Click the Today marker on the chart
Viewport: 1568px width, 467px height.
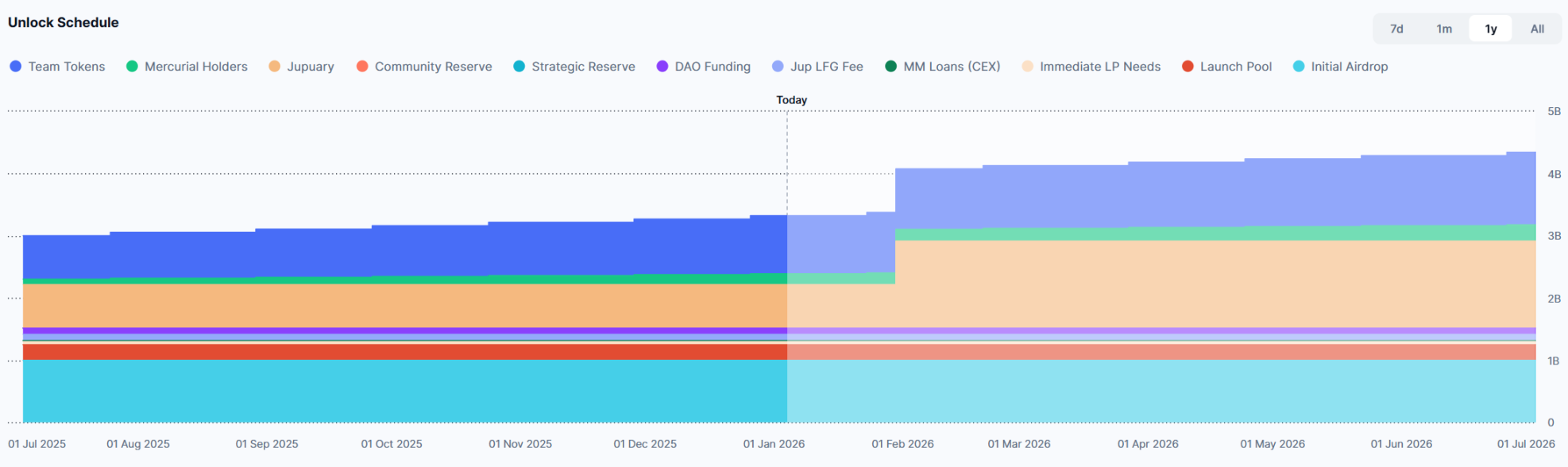click(x=791, y=100)
